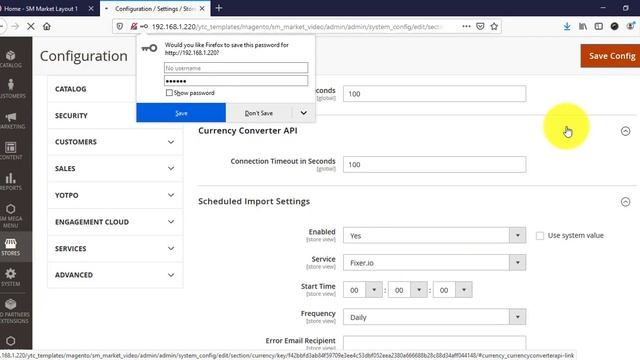Expand the Yotpo configuration section
640x360 pixels.
[x=115, y=195]
